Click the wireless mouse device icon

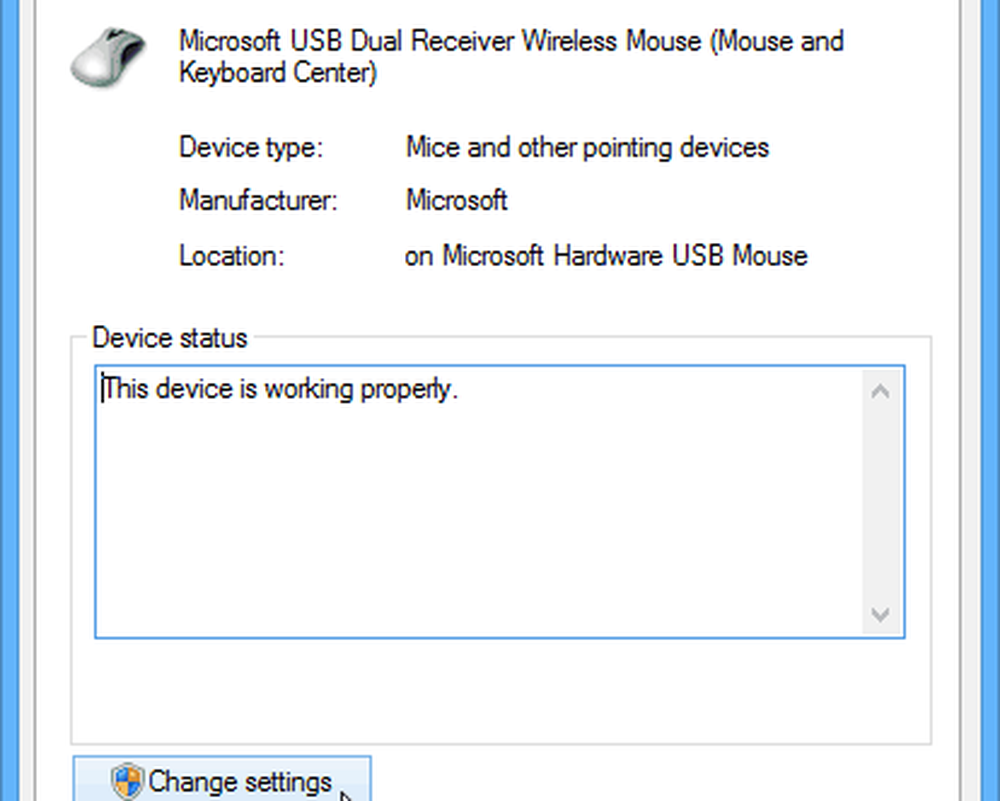point(107,59)
